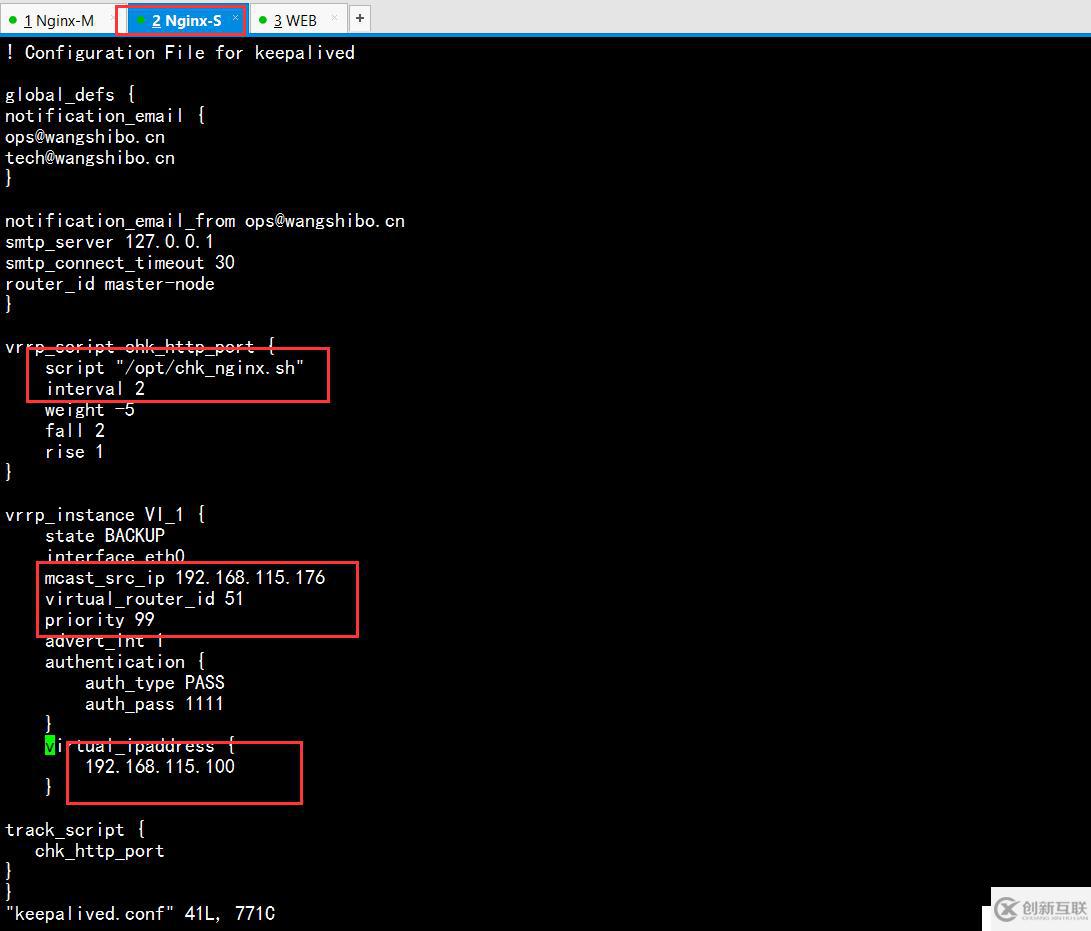Switch to the WEB tab
Viewport: 1091px width, 931px height.
(x=295, y=19)
